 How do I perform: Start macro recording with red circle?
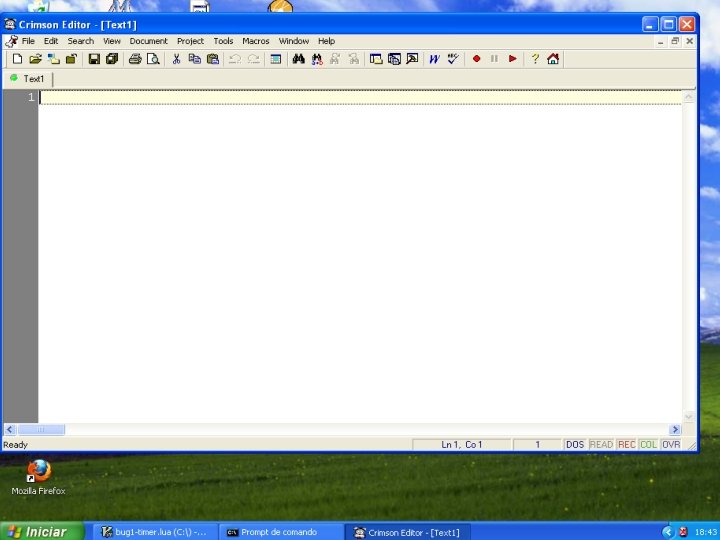pyautogui.click(x=476, y=59)
